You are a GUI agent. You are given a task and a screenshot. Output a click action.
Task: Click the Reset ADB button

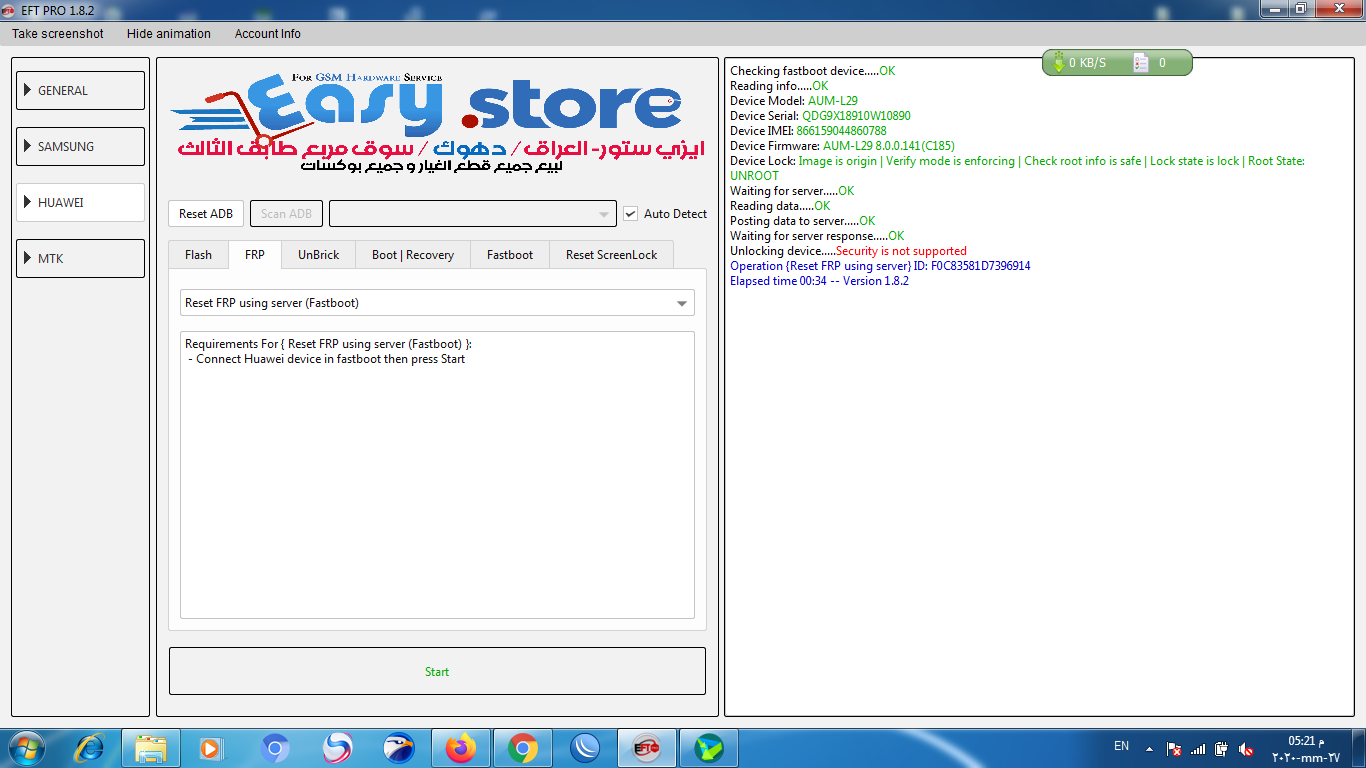point(206,214)
